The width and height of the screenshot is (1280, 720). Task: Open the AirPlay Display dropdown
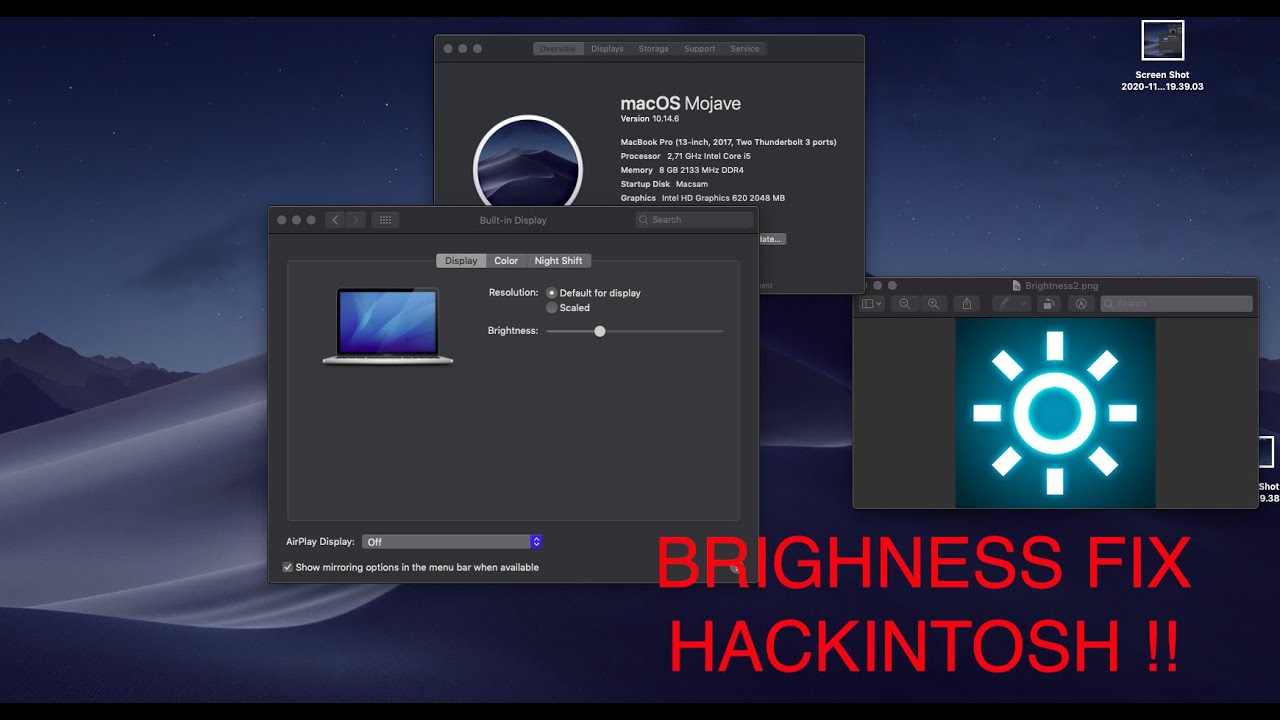click(452, 541)
